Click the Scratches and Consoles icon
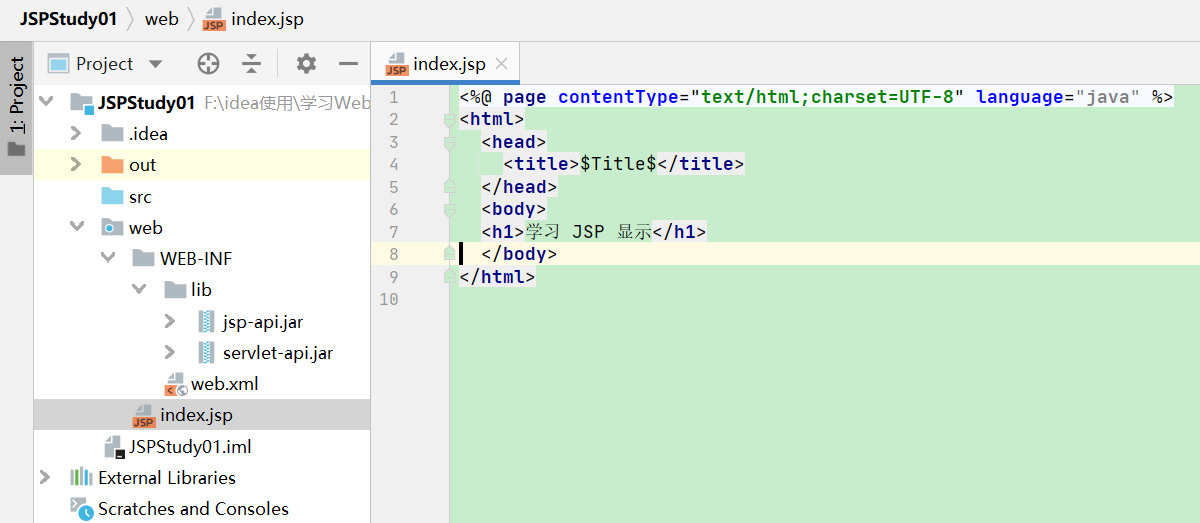Image resolution: width=1200 pixels, height=523 pixels. pyautogui.click(x=81, y=508)
